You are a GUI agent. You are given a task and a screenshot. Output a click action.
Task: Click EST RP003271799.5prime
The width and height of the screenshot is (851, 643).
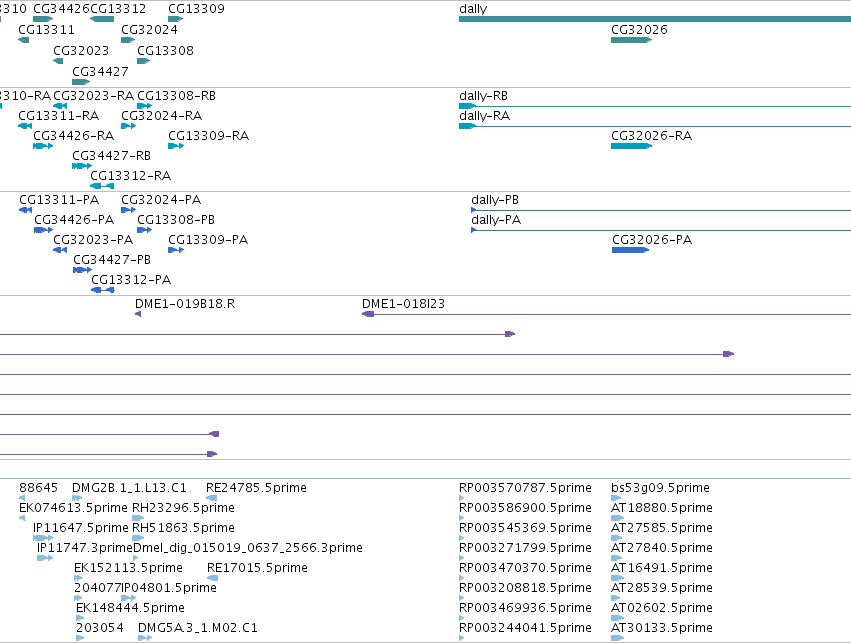461,558
